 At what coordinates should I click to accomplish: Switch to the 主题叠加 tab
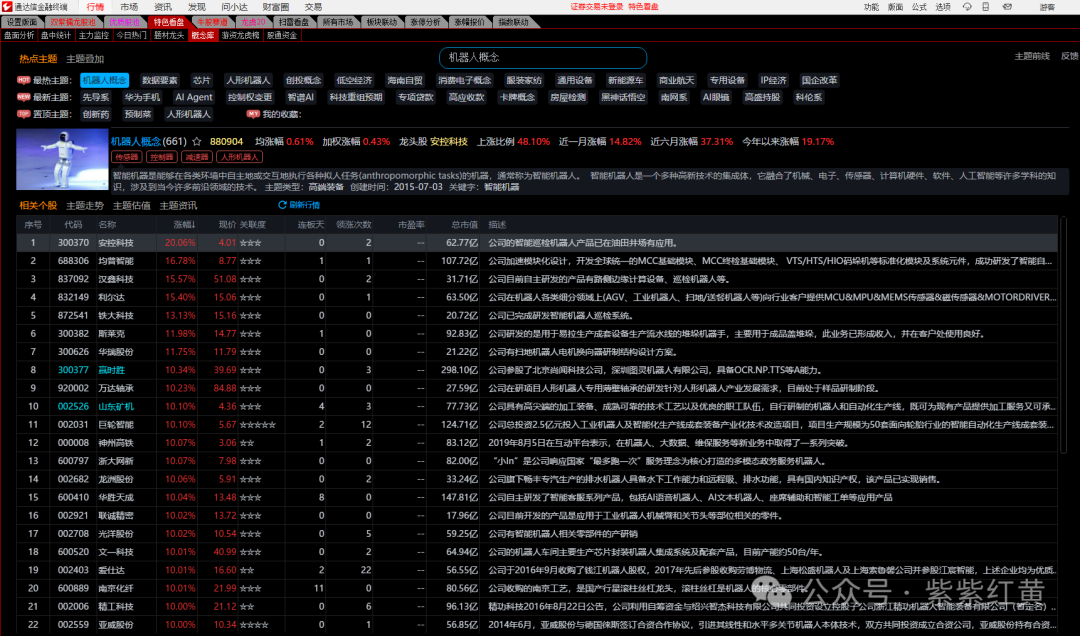[85, 59]
